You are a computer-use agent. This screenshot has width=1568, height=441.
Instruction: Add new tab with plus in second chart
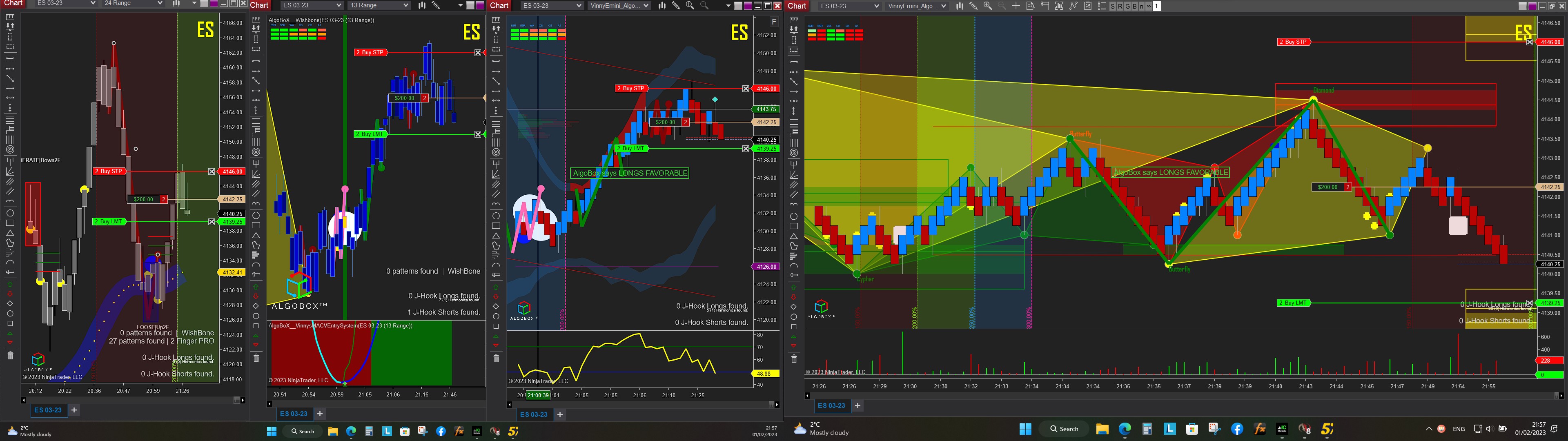(x=320, y=414)
